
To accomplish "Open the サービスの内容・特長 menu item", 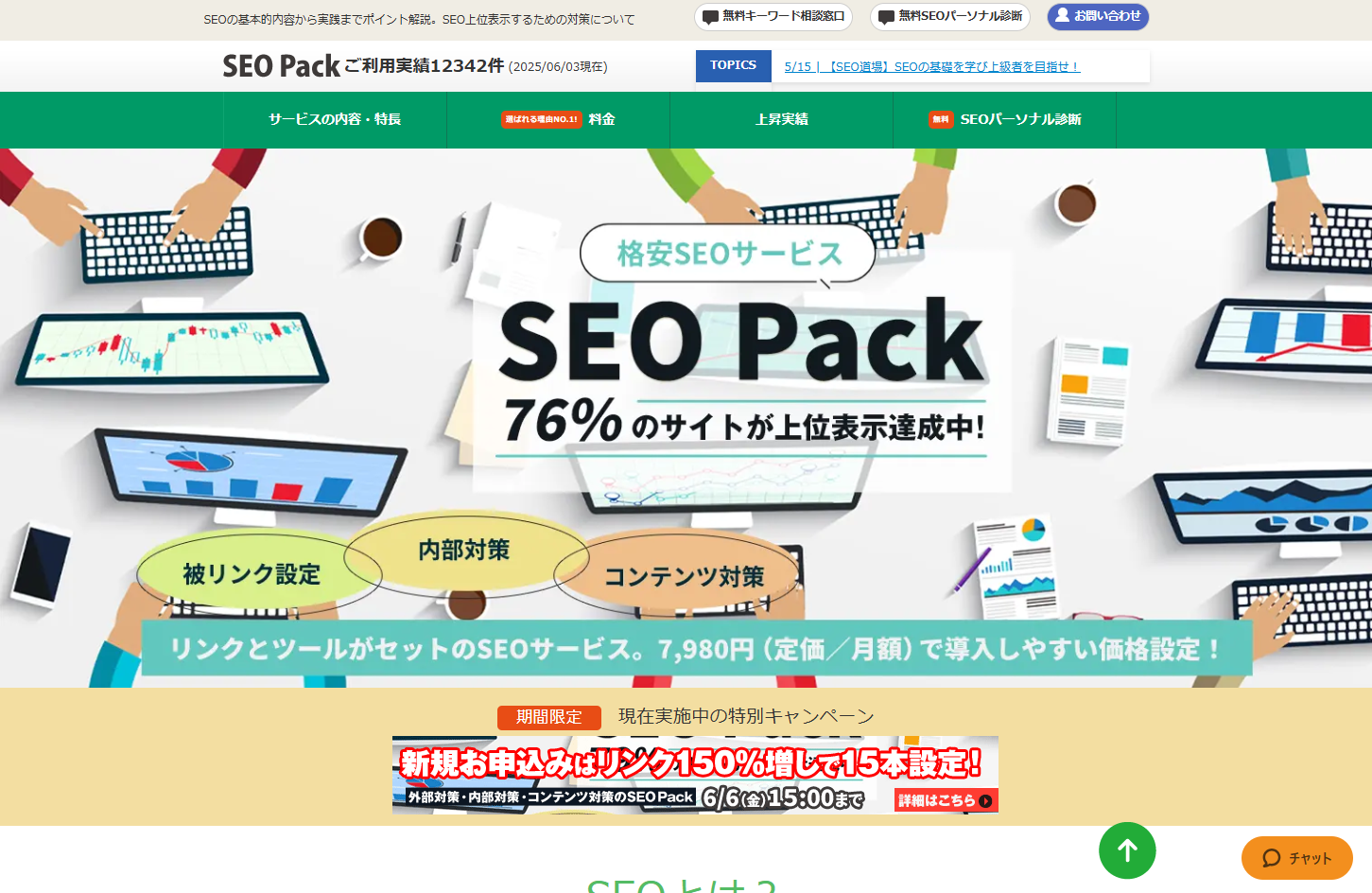I will pos(335,119).
